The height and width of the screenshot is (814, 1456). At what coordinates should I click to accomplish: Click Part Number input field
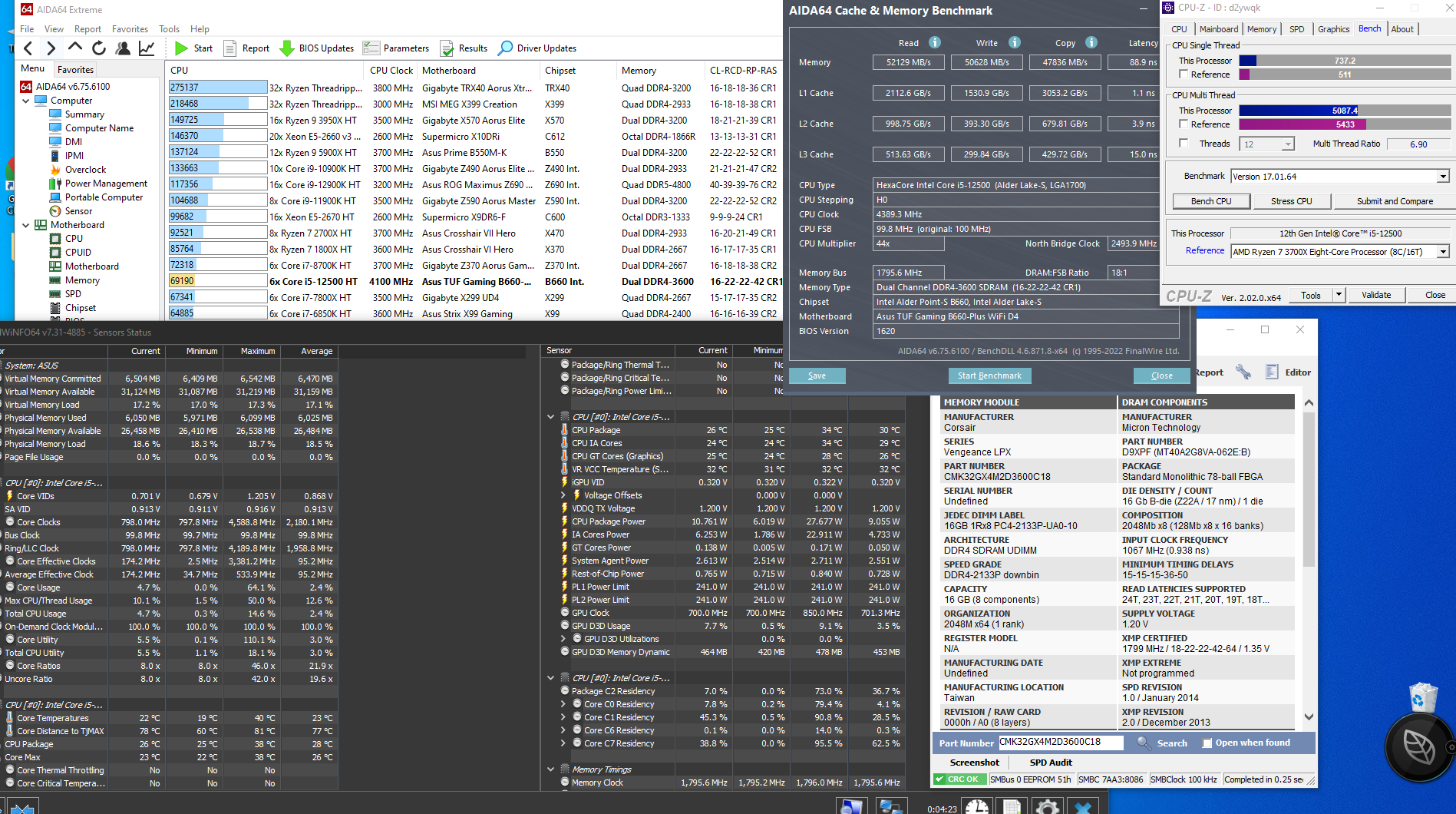point(1061,742)
